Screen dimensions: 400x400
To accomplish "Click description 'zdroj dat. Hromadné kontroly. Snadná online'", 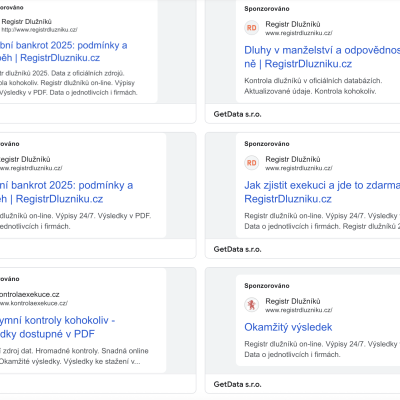I will 74,351.
